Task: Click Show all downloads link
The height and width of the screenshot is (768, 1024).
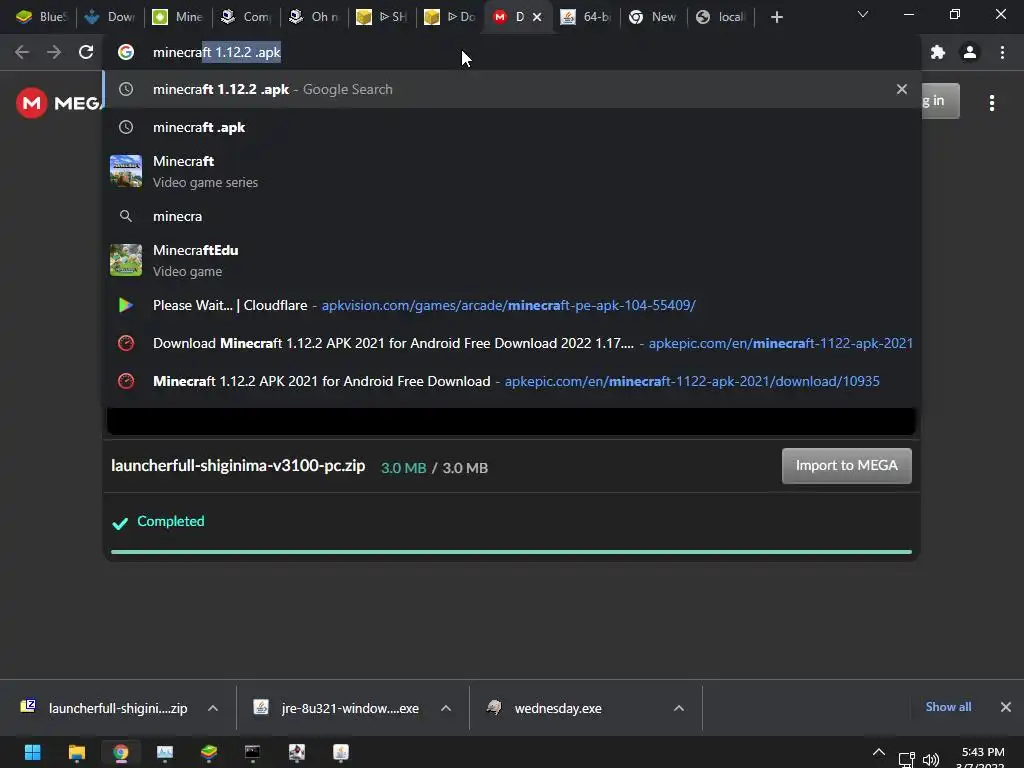Action: (x=948, y=707)
